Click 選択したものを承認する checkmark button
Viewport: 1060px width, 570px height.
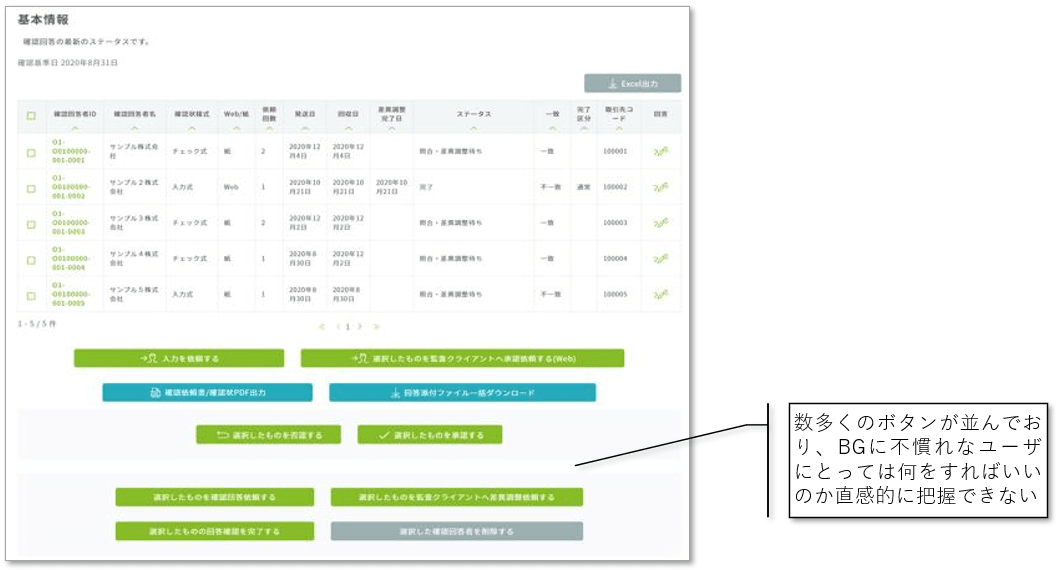pos(429,435)
